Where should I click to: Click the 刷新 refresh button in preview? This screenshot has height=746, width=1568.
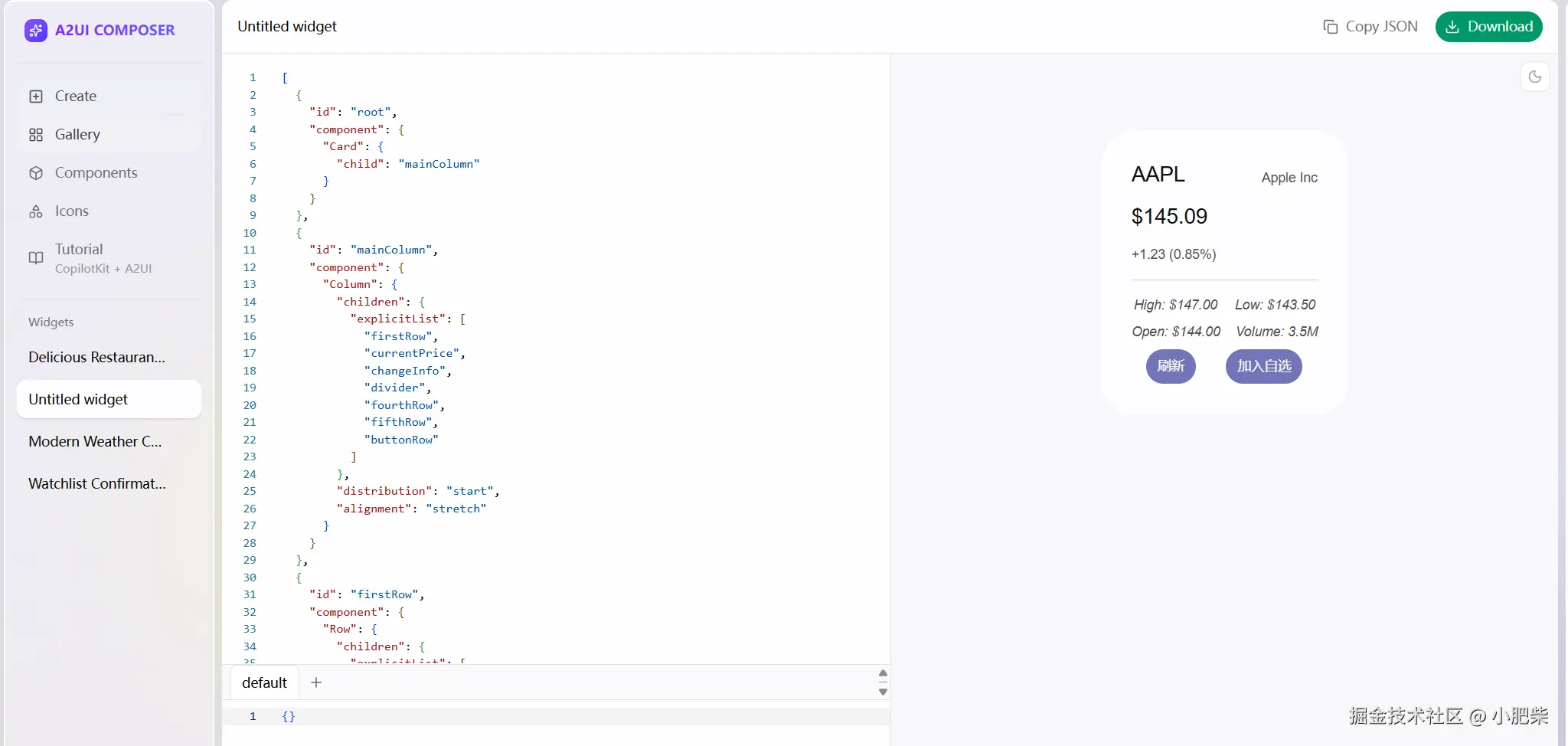click(1171, 366)
